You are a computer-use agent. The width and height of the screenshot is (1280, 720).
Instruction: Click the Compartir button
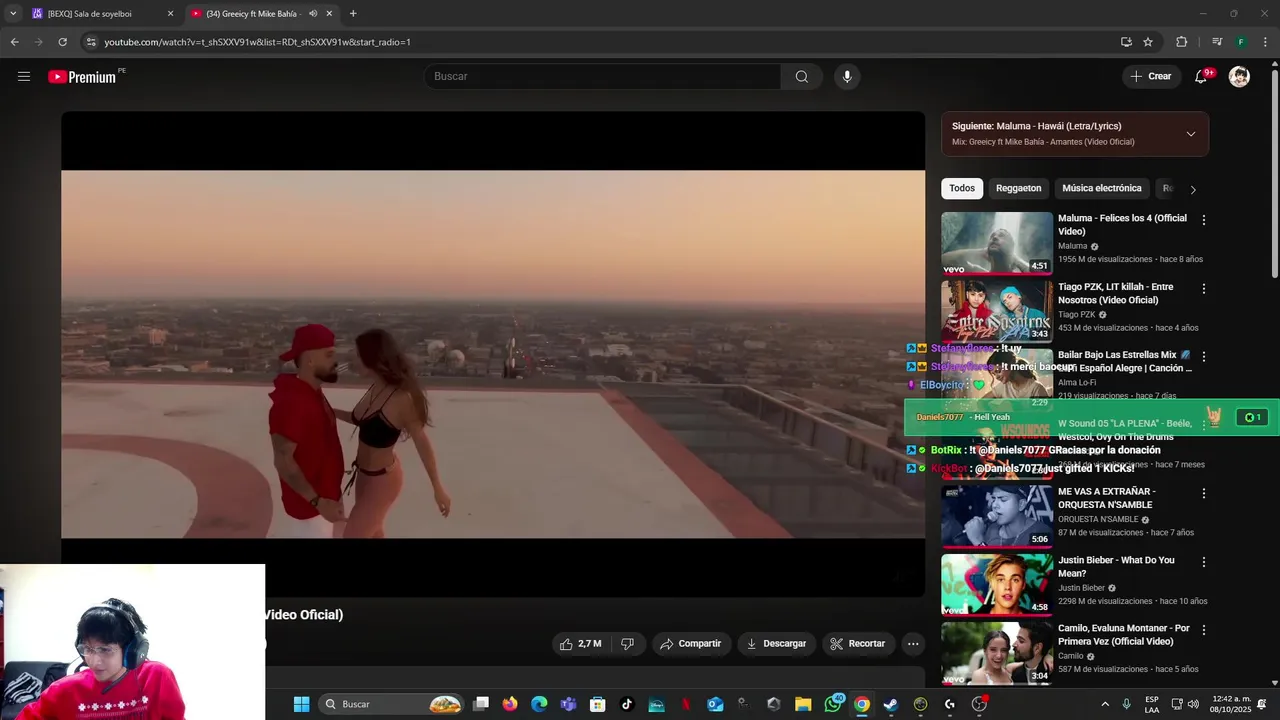point(690,644)
